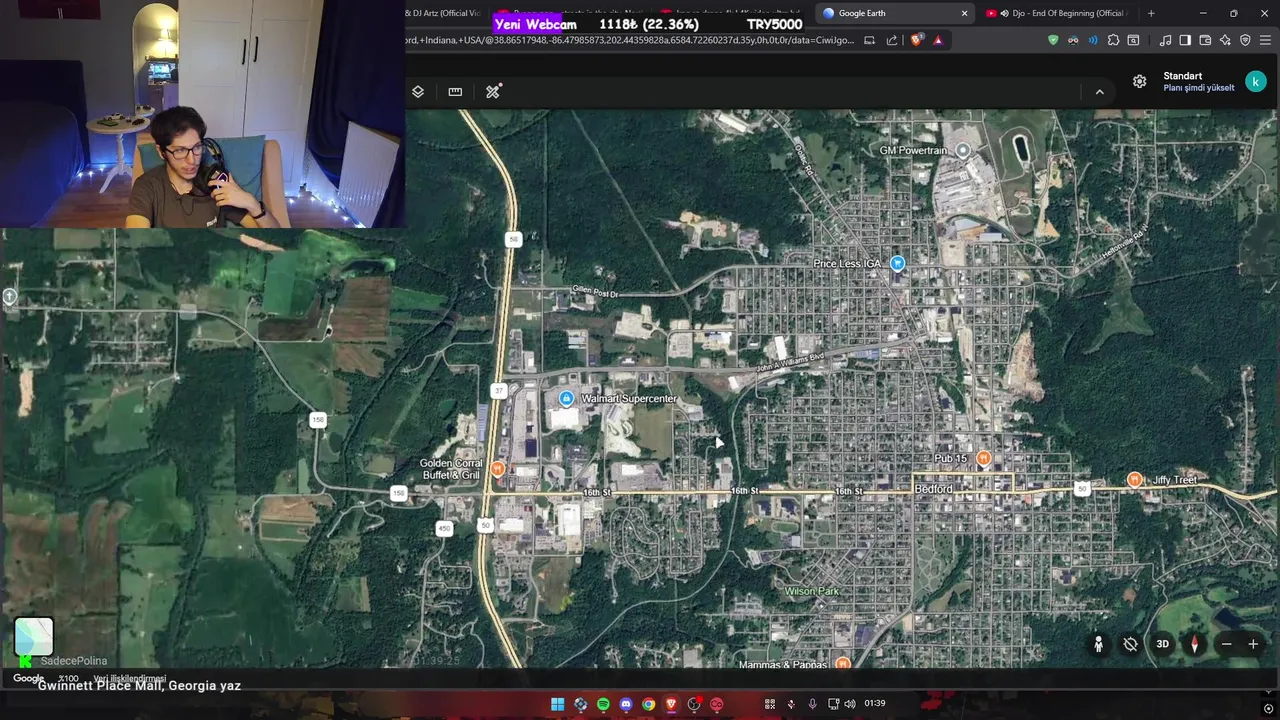The height and width of the screenshot is (720, 1280).
Task: Open the browser hamburger menu
Action: click(1265, 40)
